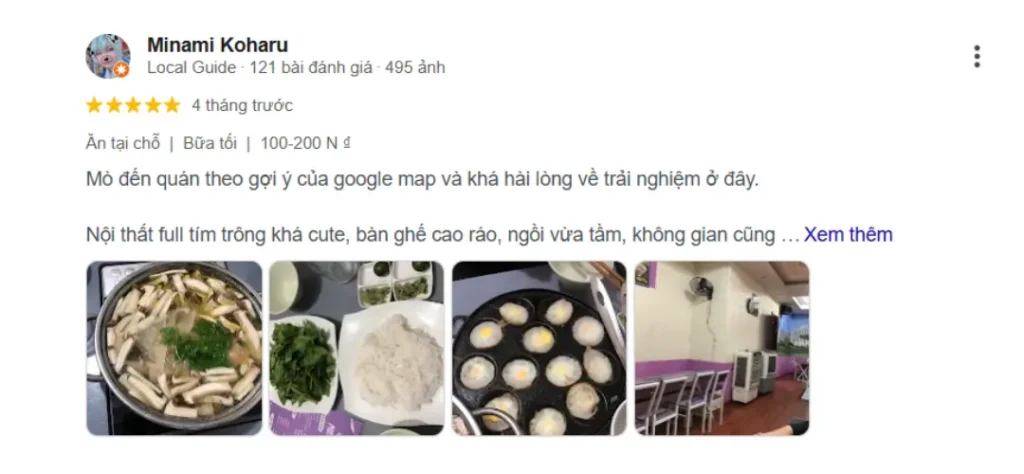
Task: Expand the review with Xem thêm
Action: (x=848, y=234)
